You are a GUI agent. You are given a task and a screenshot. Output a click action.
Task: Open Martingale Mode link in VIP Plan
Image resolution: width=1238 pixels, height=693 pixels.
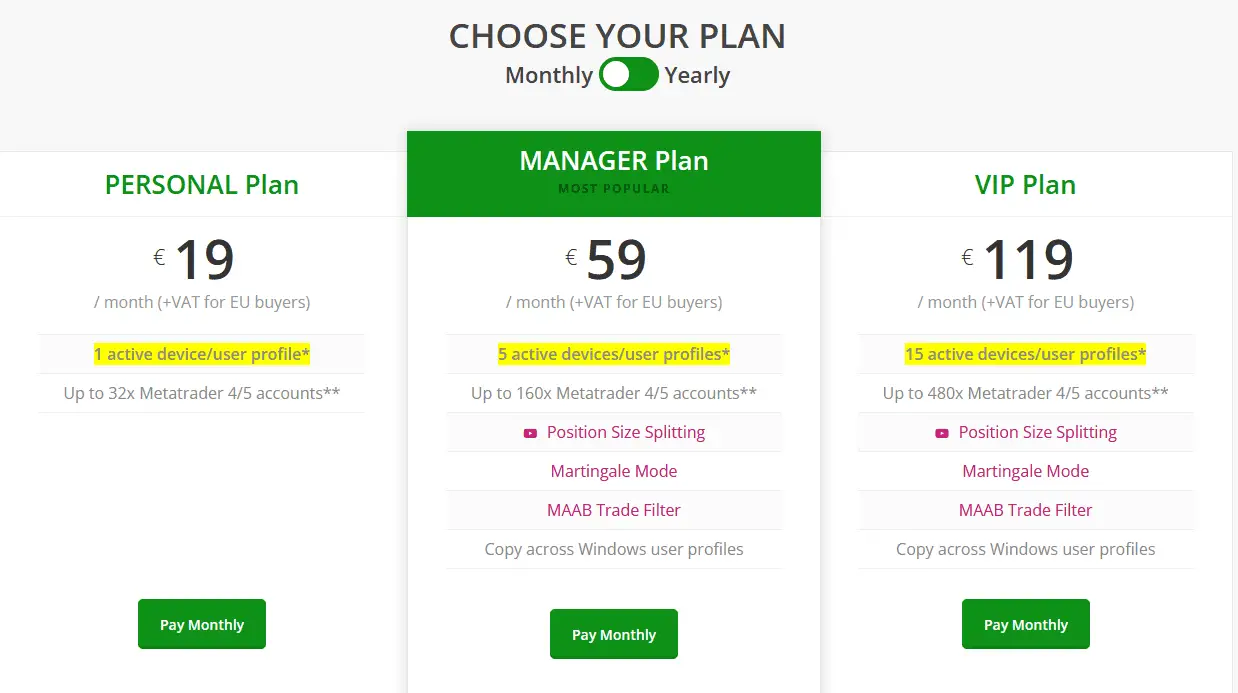click(x=1026, y=471)
